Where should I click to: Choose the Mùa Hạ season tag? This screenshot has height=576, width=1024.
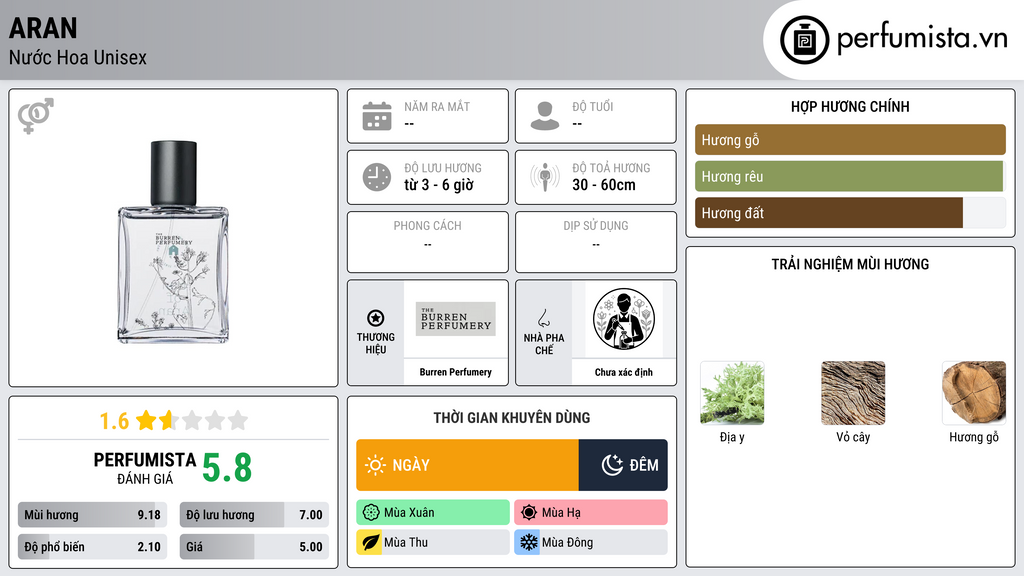(x=591, y=513)
